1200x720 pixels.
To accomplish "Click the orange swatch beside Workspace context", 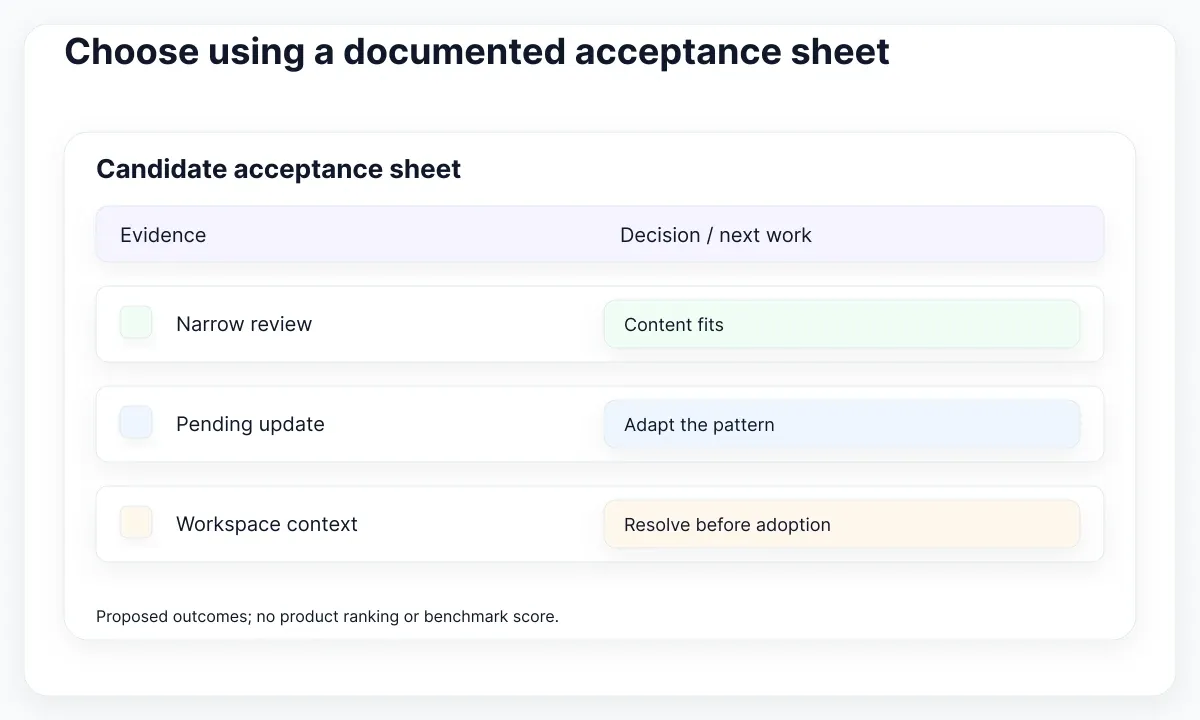I will [x=136, y=523].
